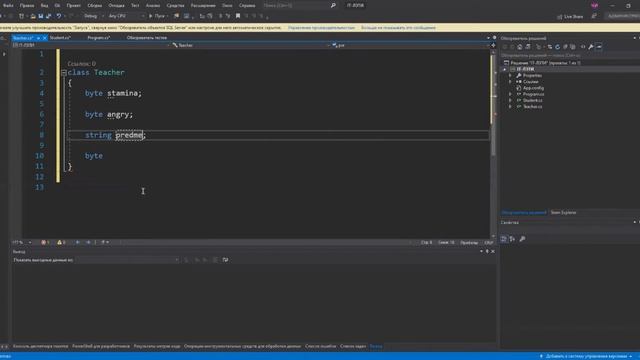Switch to the Team Explorer tab
Image resolution: width=640 pixels, height=360 pixels.
click(563, 213)
